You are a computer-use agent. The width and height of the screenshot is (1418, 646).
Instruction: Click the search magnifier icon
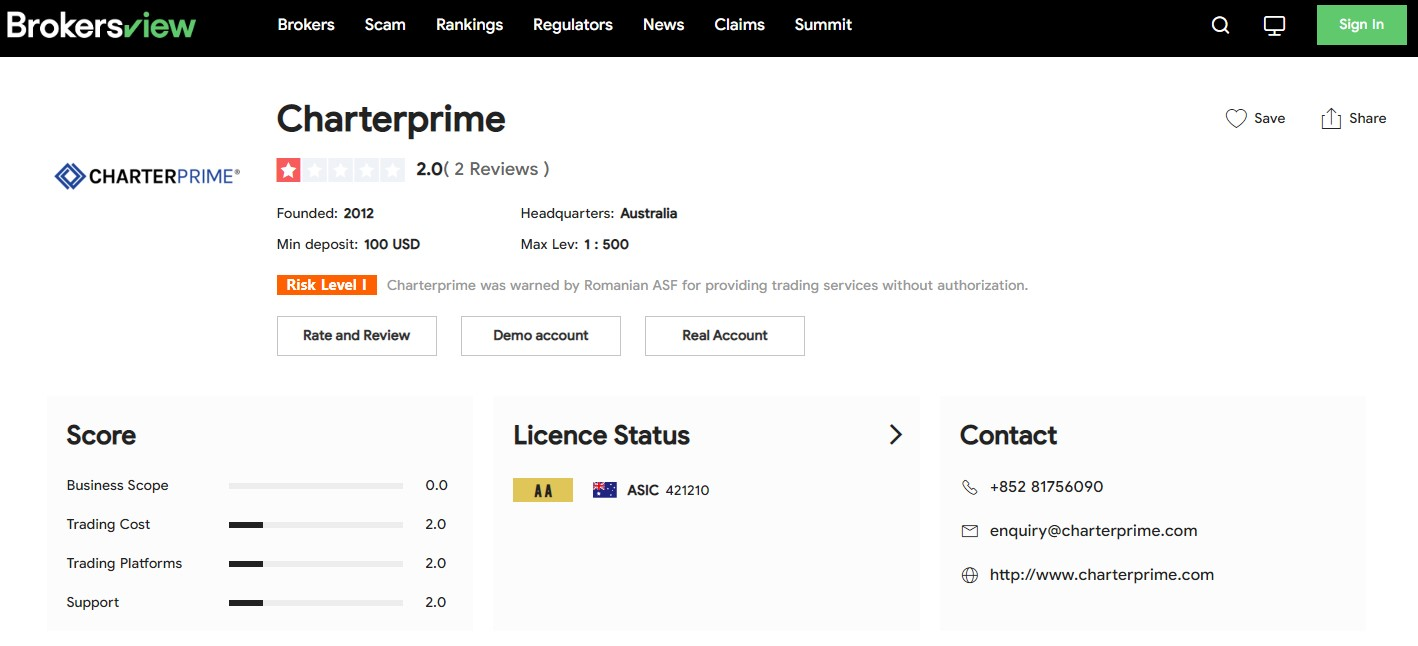click(1220, 26)
